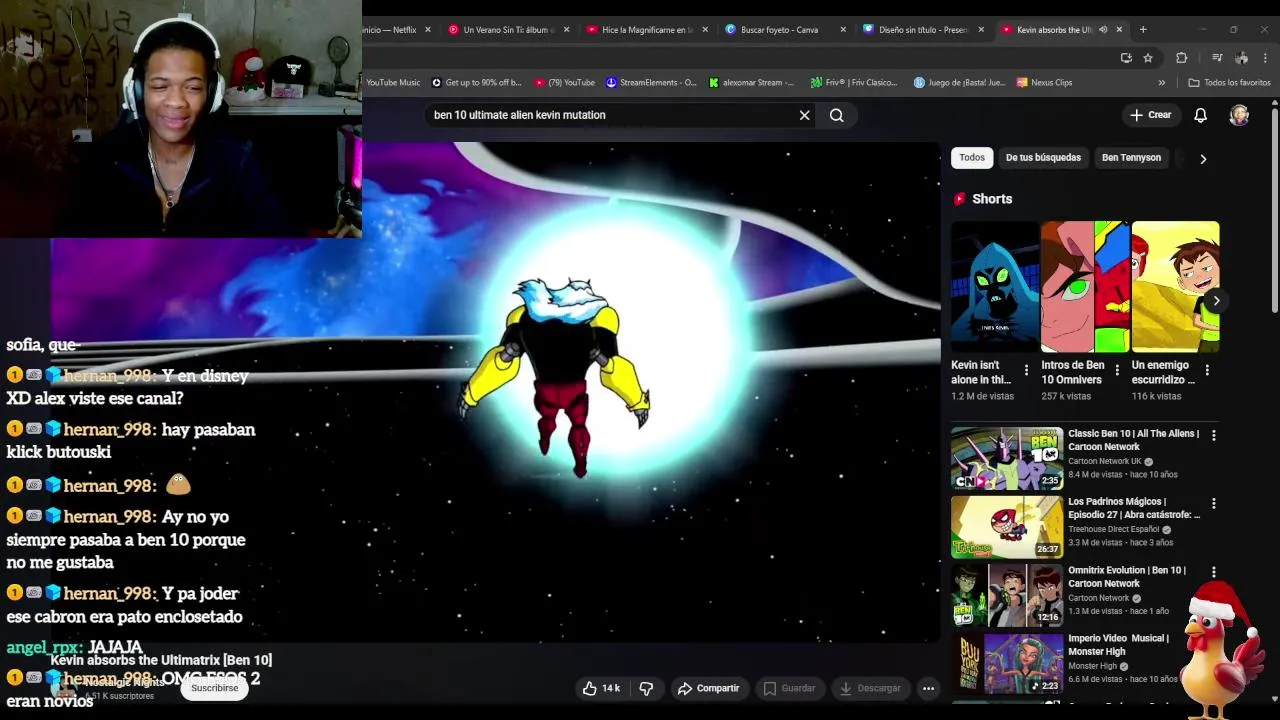Viewport: 1280px width, 720px height.
Task: Open the Treehouse Direct Español channel link
Action: (x=1113, y=529)
